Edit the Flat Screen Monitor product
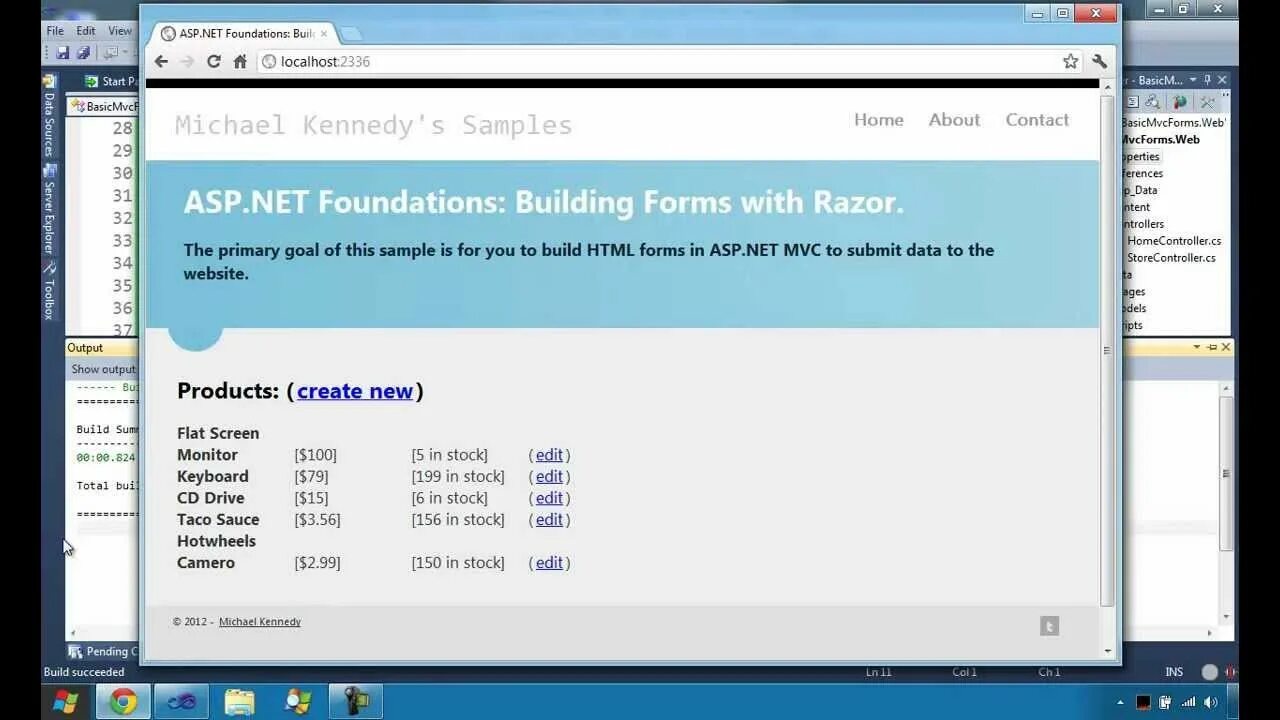The height and width of the screenshot is (720, 1280). pos(549,455)
